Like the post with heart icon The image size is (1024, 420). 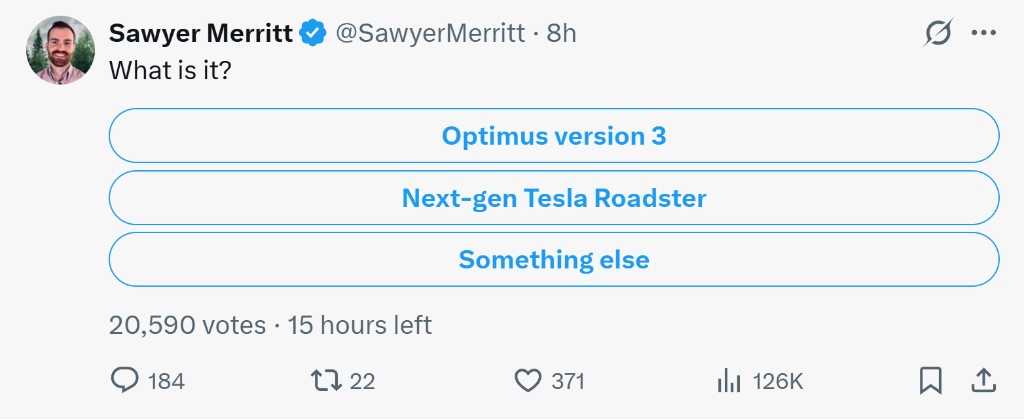(528, 380)
